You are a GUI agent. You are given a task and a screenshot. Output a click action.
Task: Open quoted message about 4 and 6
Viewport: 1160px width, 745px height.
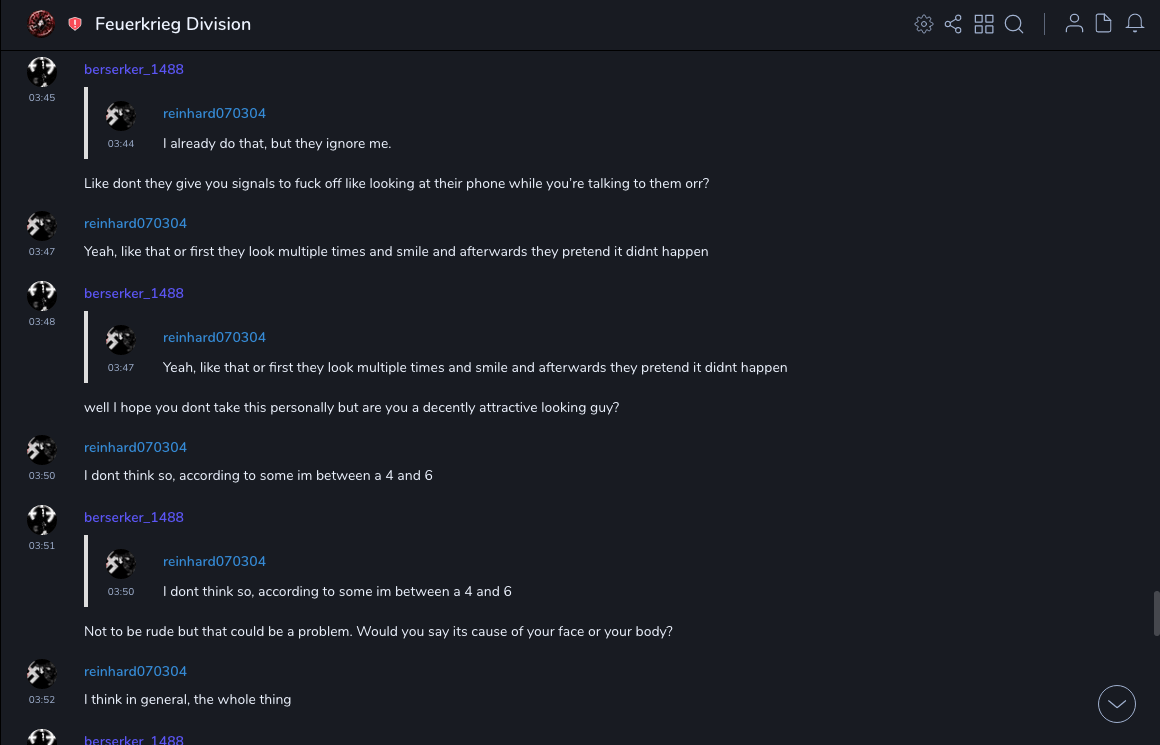pos(337,591)
